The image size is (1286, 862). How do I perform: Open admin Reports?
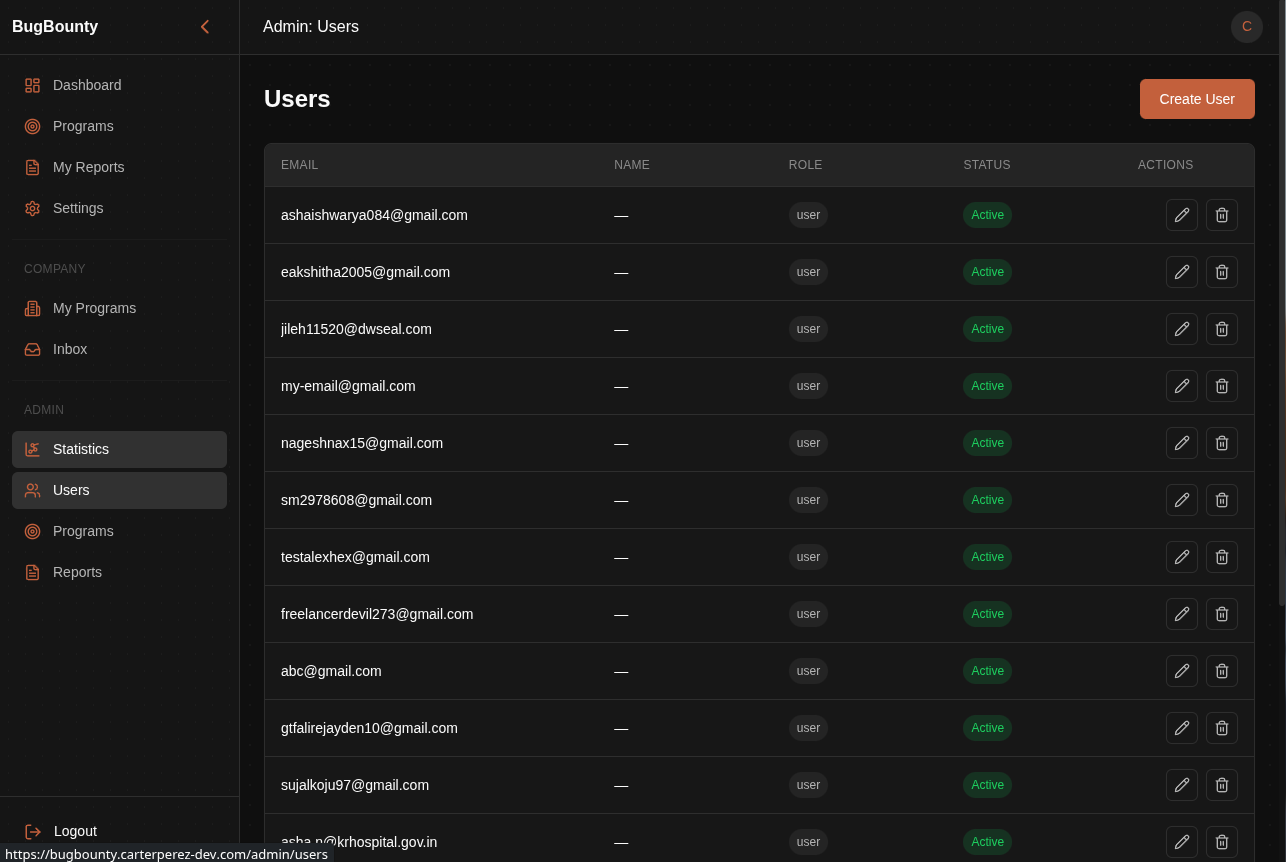(x=119, y=572)
